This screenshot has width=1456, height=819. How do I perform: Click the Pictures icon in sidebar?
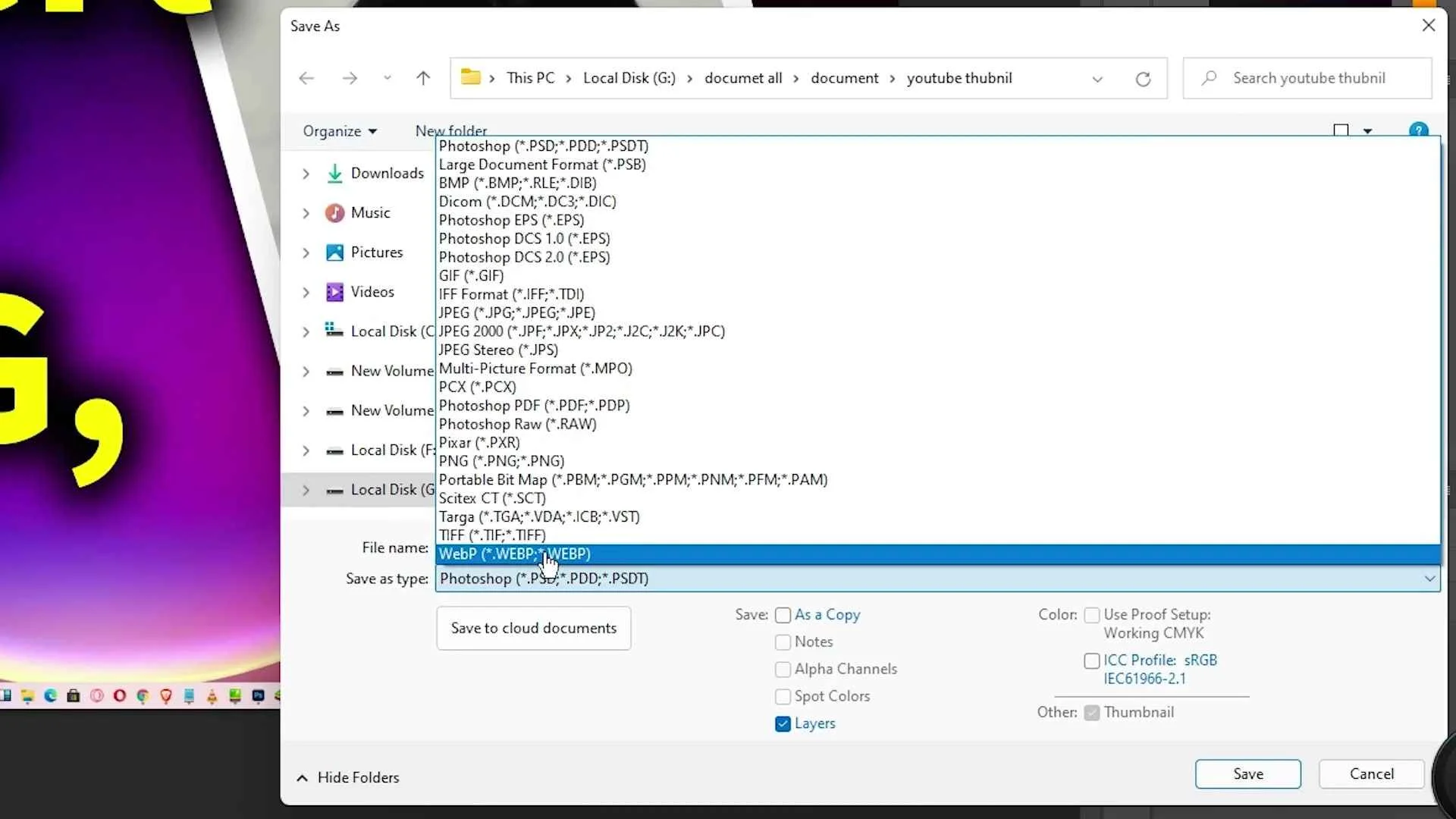point(334,253)
